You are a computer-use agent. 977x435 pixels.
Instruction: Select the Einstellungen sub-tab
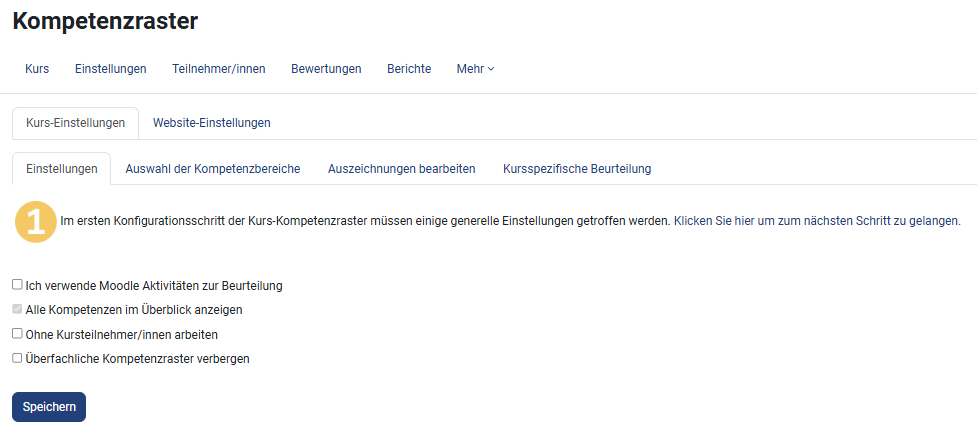click(61, 169)
